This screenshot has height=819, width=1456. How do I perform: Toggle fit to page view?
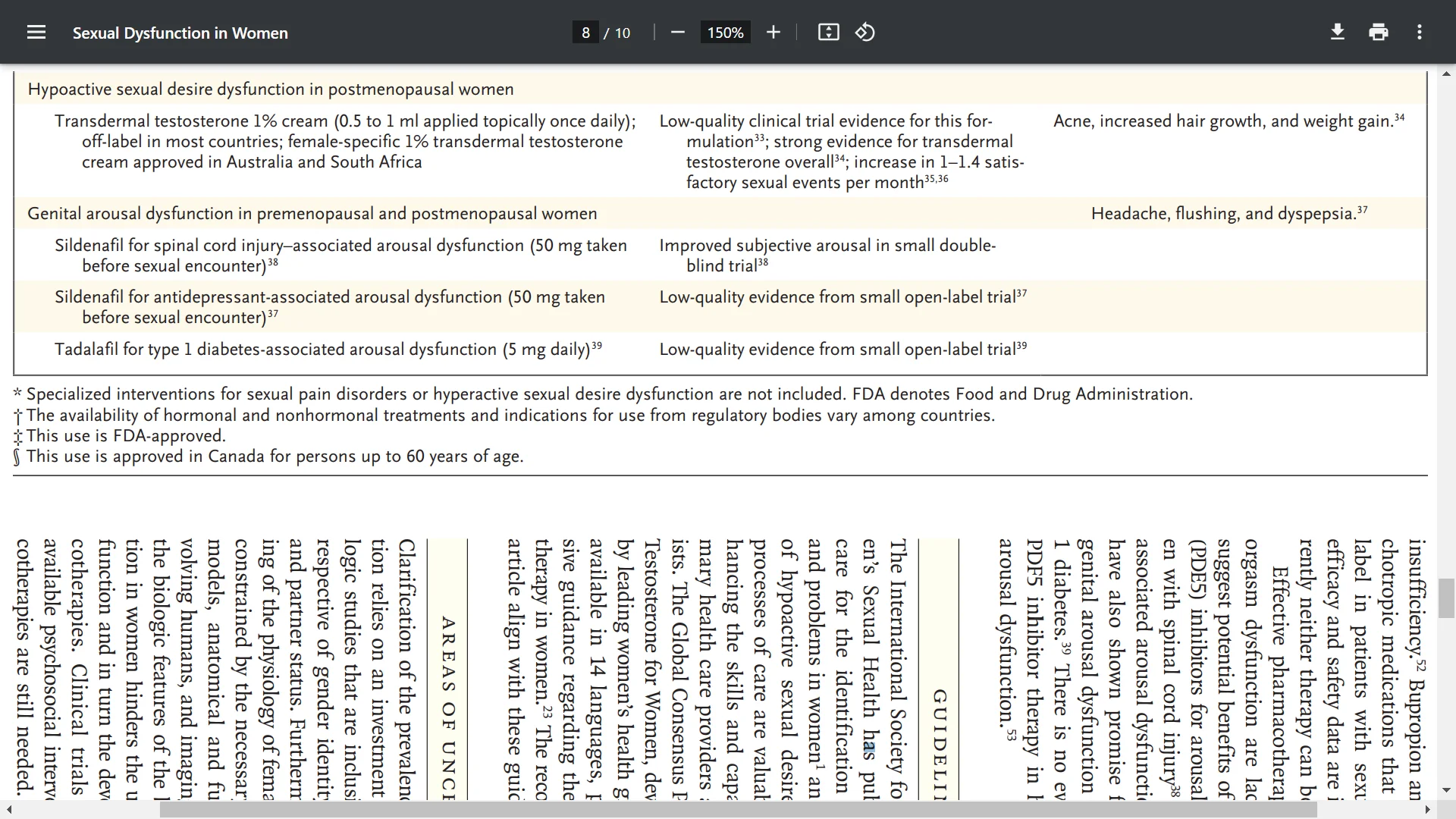tap(829, 33)
